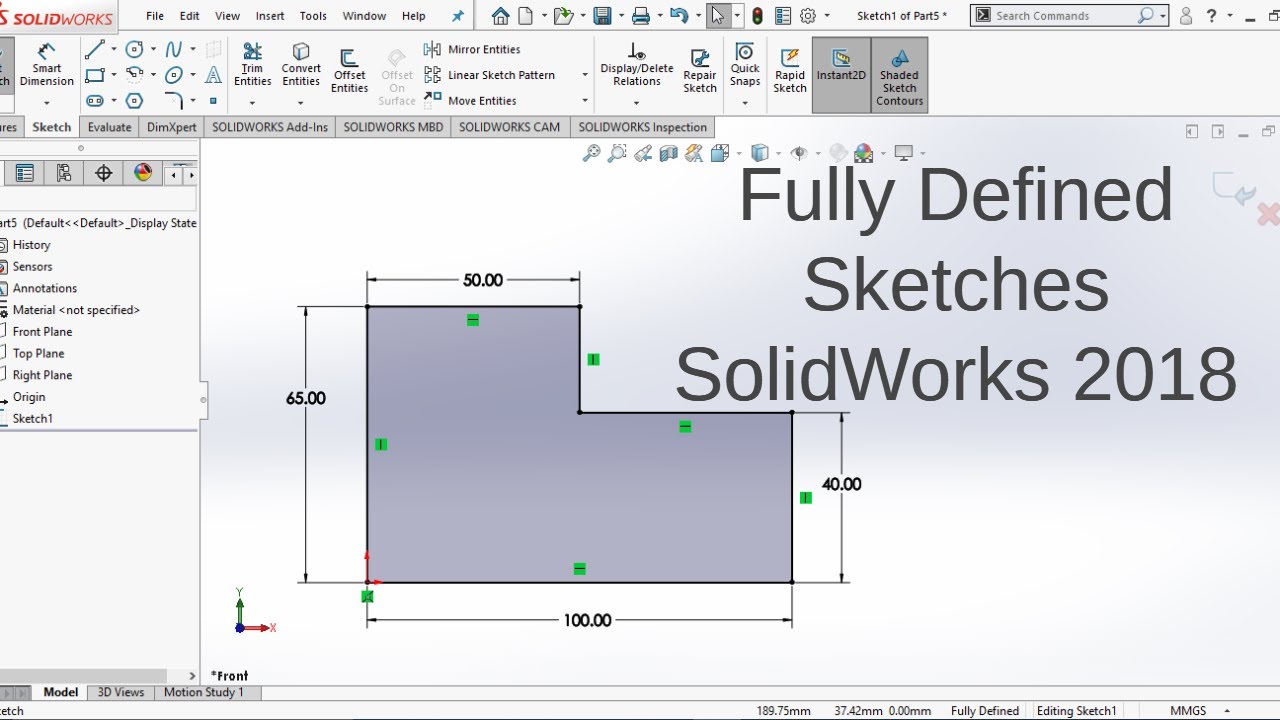Click the Convert Entities tool
The image size is (1280, 720).
click(301, 65)
